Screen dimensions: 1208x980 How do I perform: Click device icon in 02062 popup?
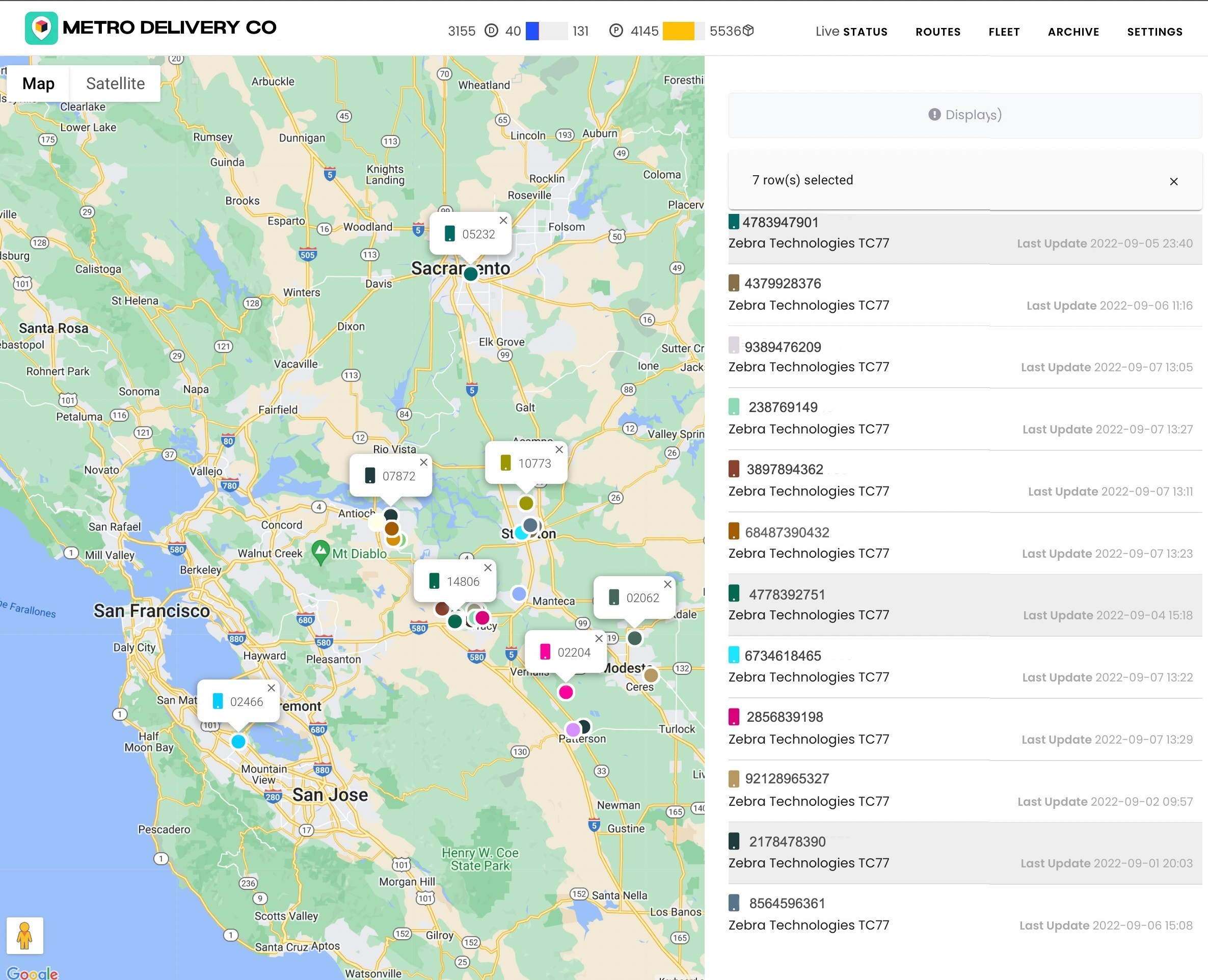(614, 597)
